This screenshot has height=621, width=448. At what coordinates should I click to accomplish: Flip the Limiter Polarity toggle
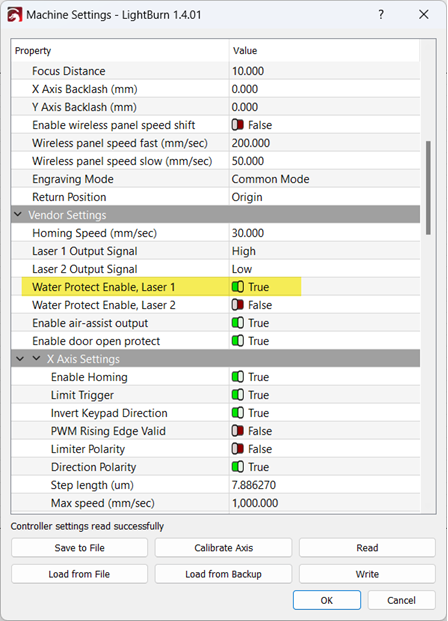pos(238,449)
